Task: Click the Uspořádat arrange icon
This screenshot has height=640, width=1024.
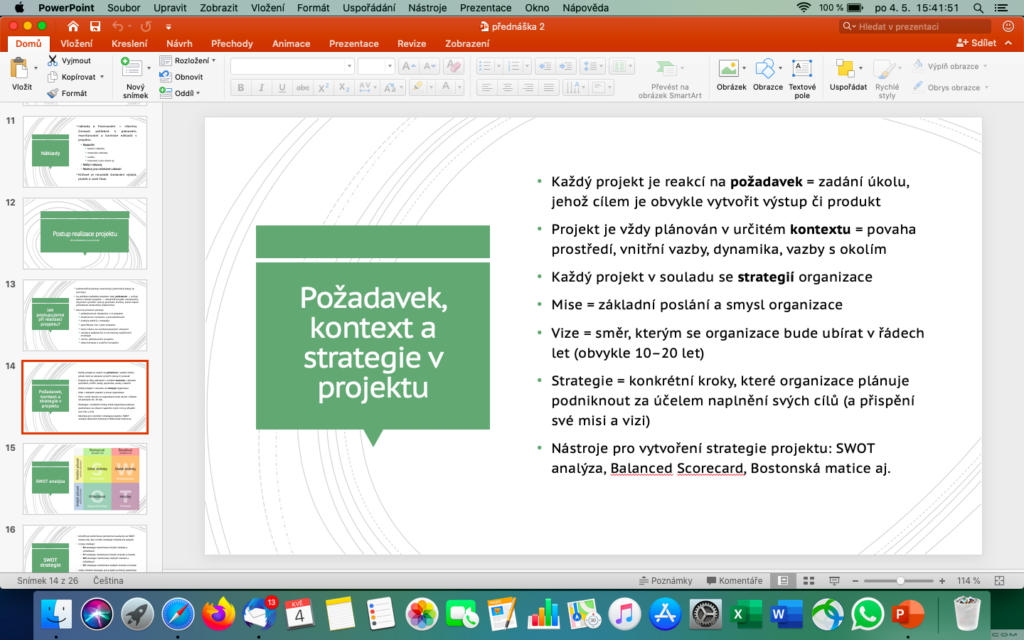Action: pos(847,70)
